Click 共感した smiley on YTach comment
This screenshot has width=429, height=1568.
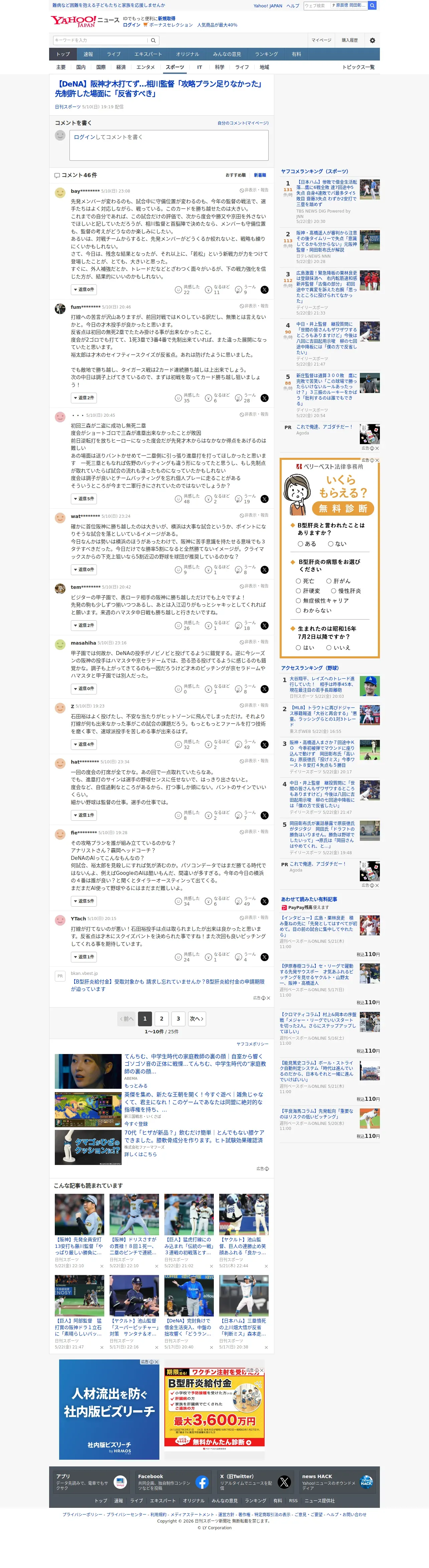[178, 957]
